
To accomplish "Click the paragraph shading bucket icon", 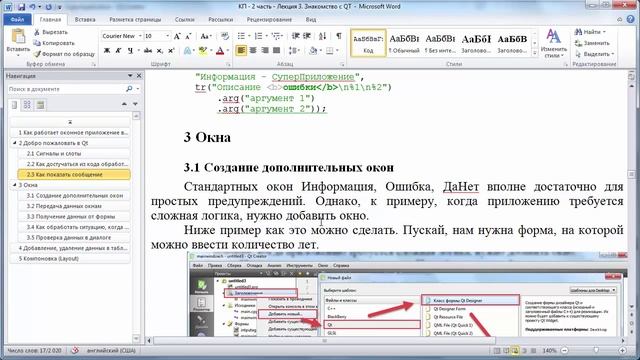I will click(313, 51).
